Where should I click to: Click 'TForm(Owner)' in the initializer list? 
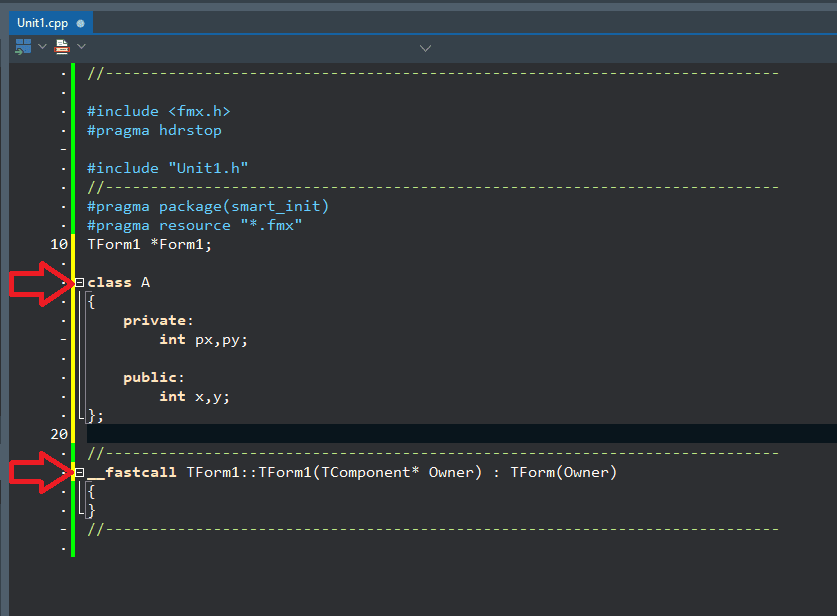coord(564,472)
